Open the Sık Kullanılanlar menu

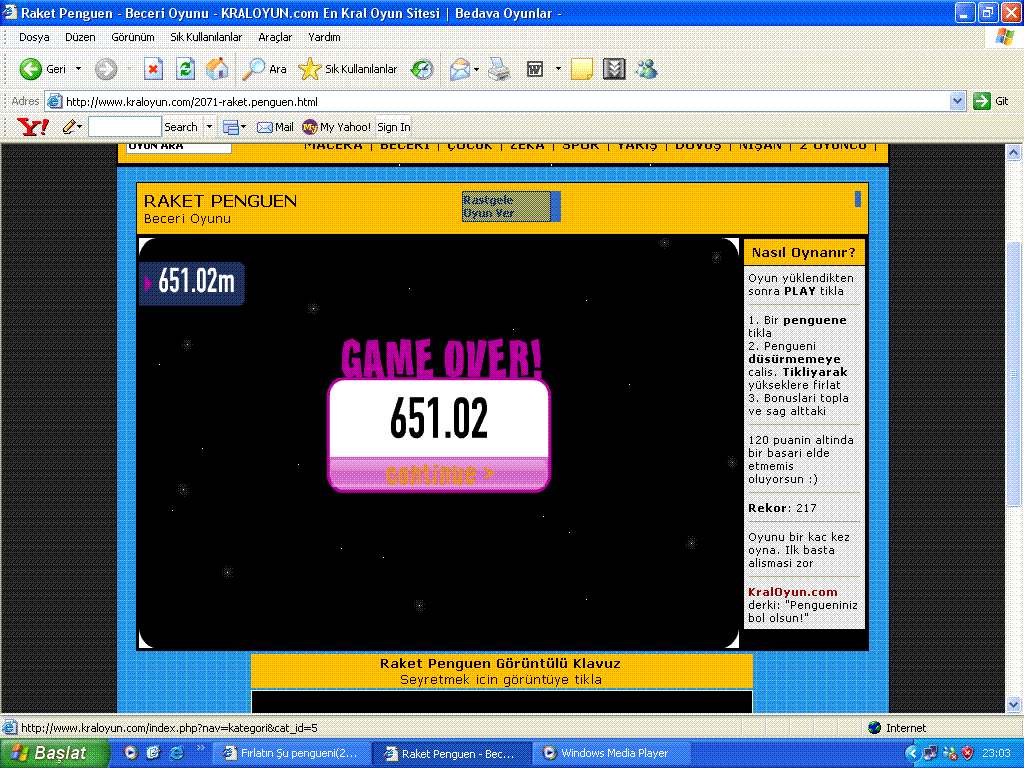coord(206,37)
